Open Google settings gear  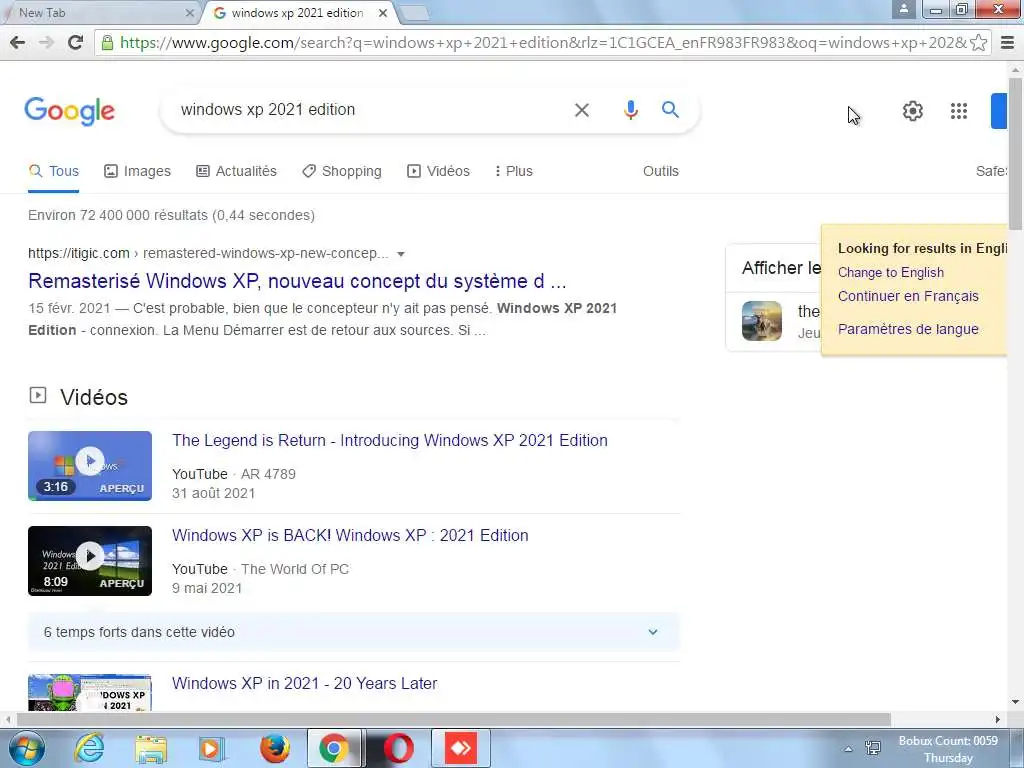[x=912, y=111]
